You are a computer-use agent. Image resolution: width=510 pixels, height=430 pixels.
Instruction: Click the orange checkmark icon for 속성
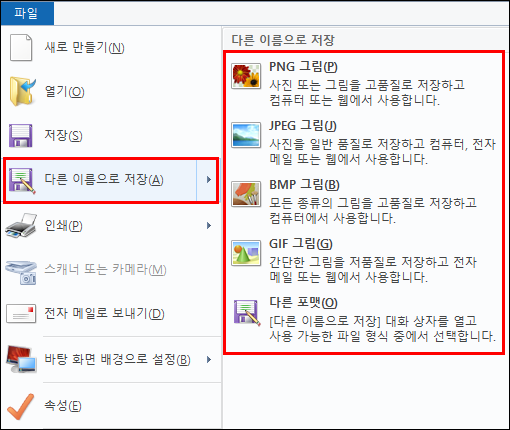(x=21, y=406)
